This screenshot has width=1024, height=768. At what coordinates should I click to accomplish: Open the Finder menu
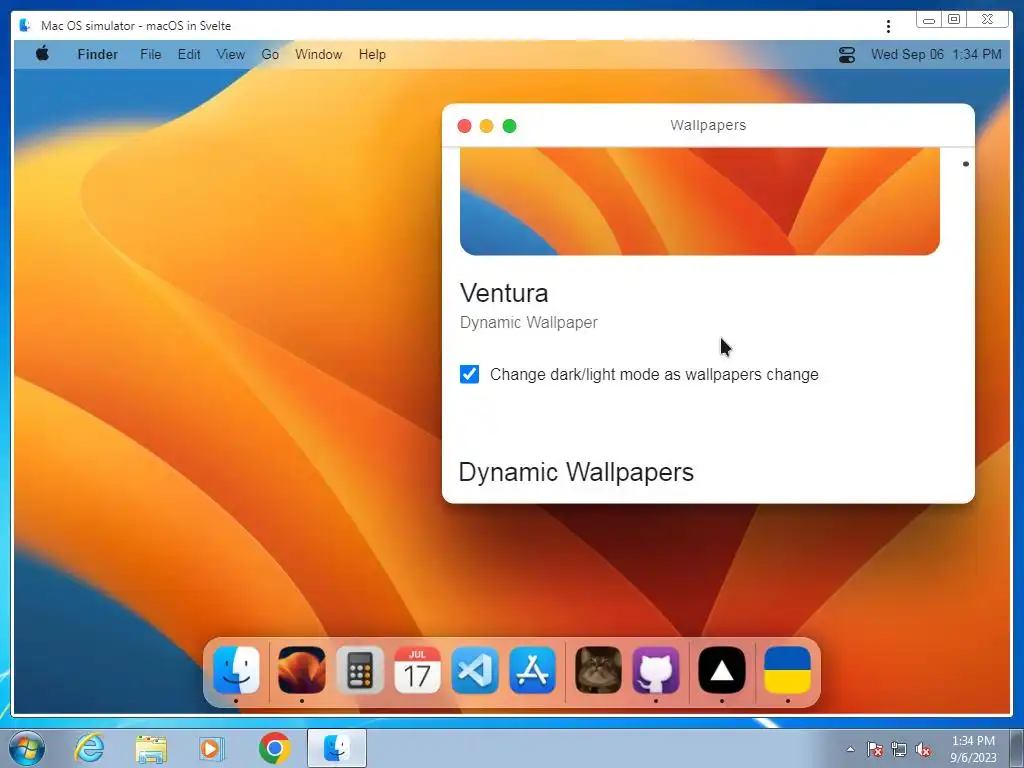pyautogui.click(x=97, y=54)
